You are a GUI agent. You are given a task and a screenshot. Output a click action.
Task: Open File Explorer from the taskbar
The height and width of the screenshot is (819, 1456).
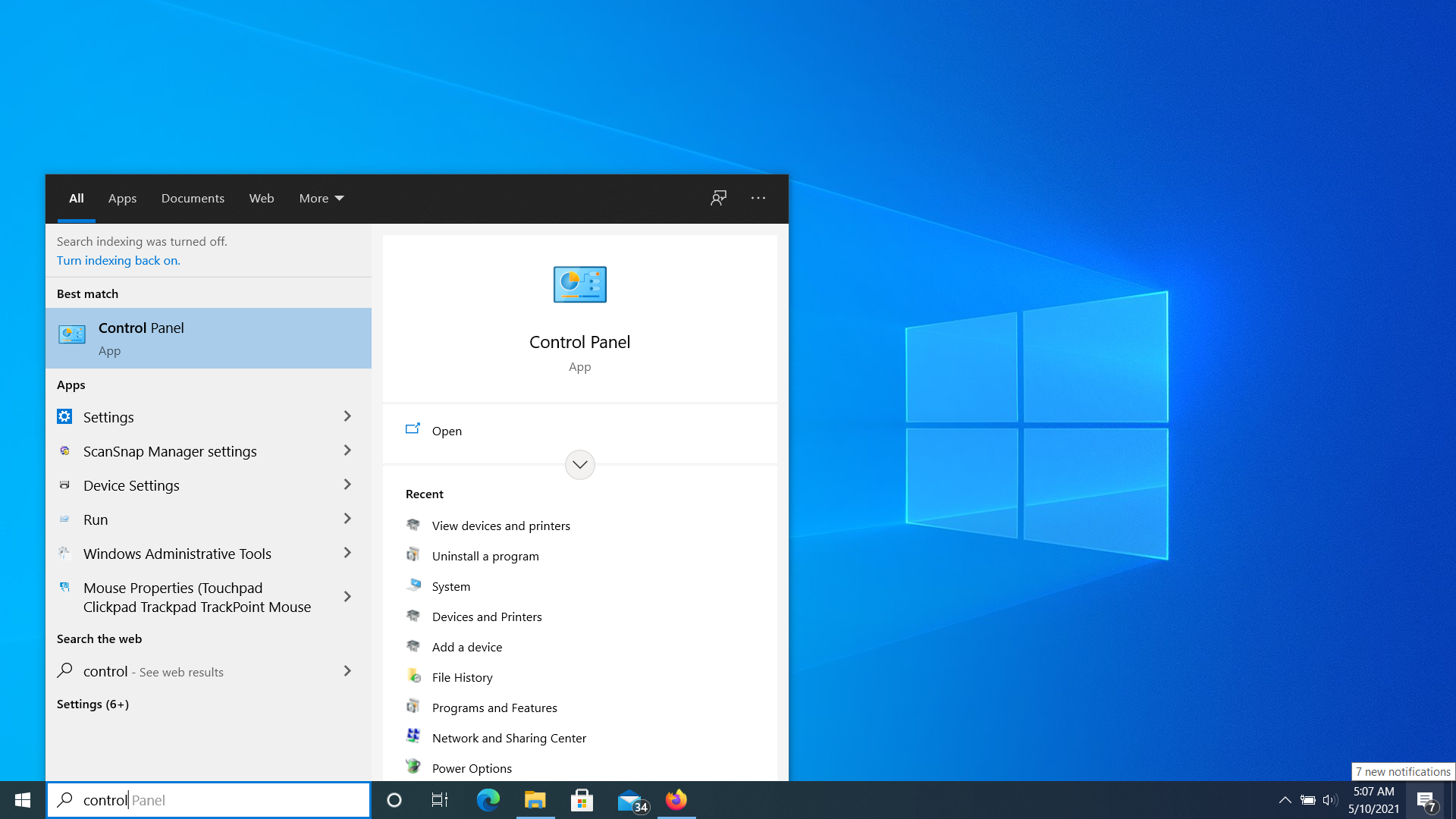tap(535, 800)
